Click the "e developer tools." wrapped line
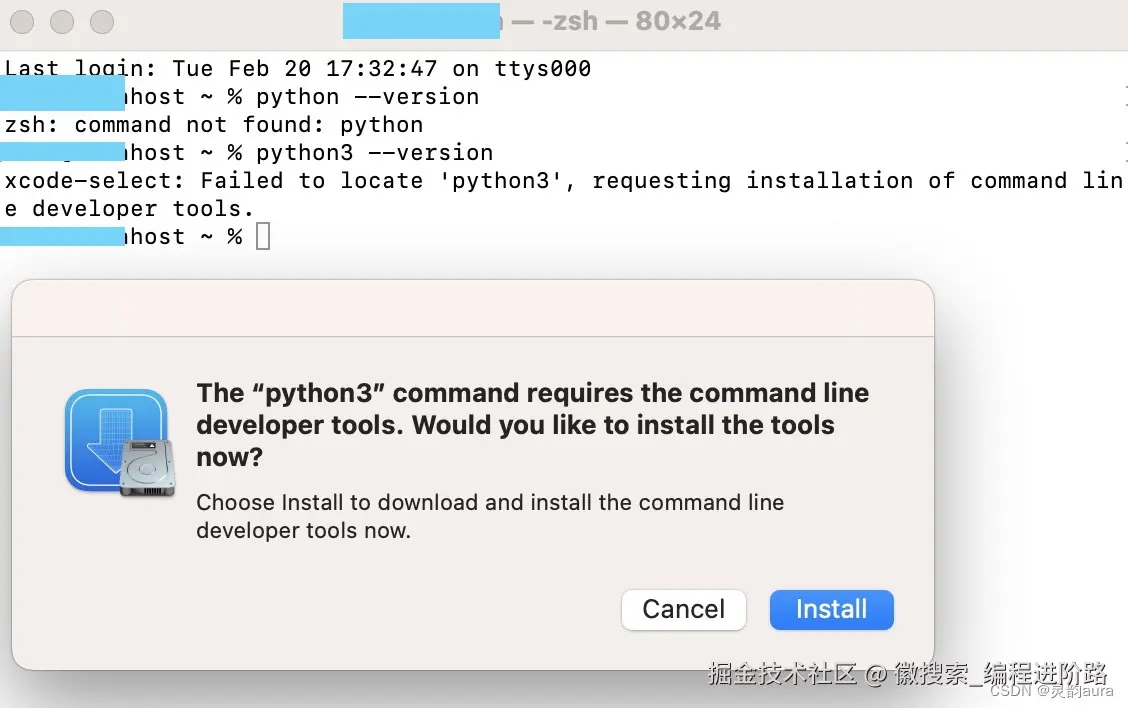 [130, 209]
